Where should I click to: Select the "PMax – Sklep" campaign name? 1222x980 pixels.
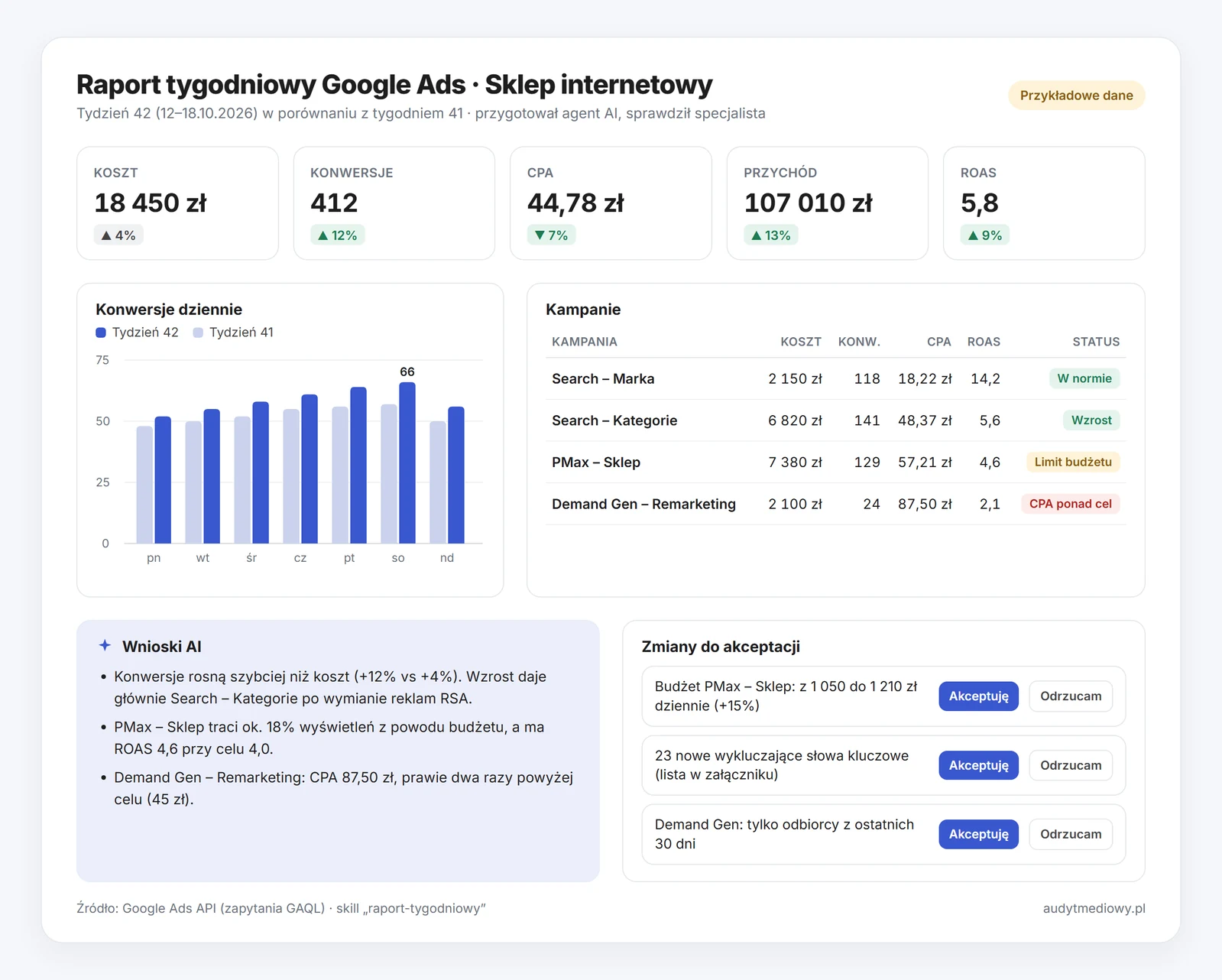coord(596,462)
